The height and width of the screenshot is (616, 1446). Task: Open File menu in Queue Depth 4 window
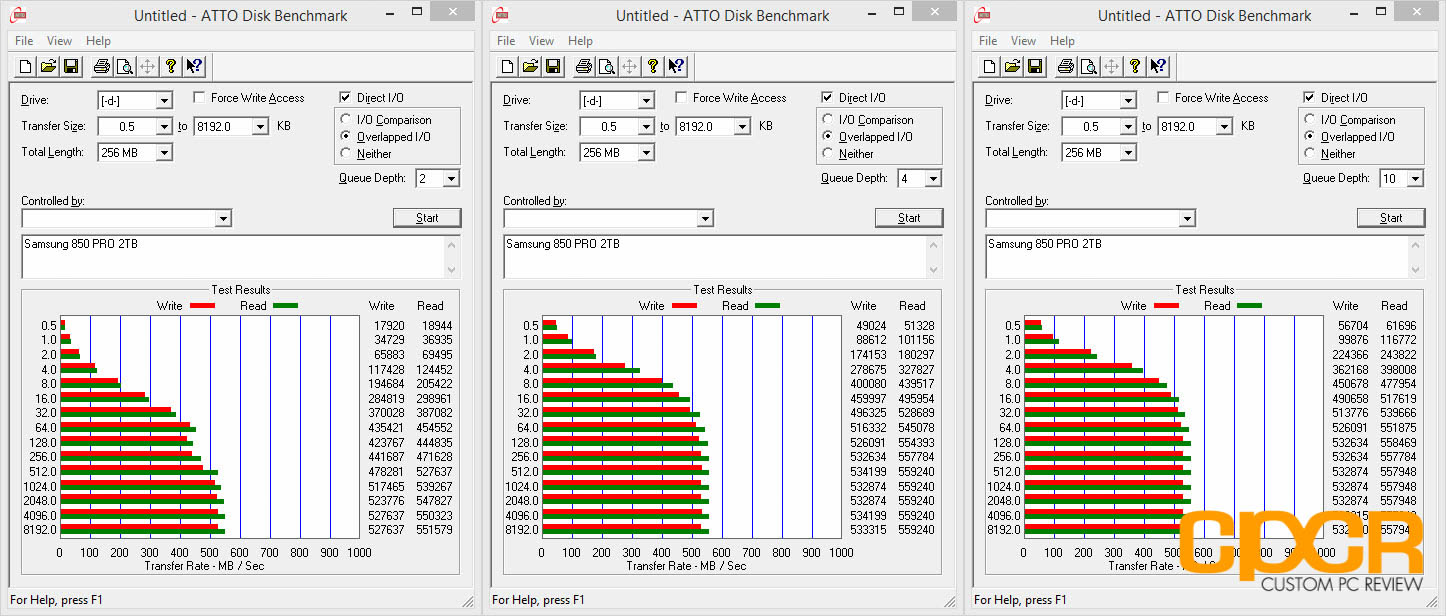(x=506, y=41)
